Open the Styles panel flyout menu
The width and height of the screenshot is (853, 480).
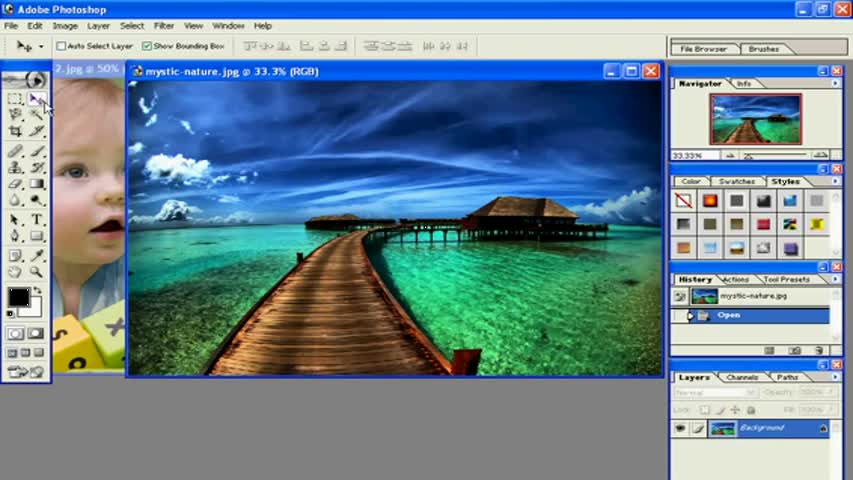click(836, 181)
